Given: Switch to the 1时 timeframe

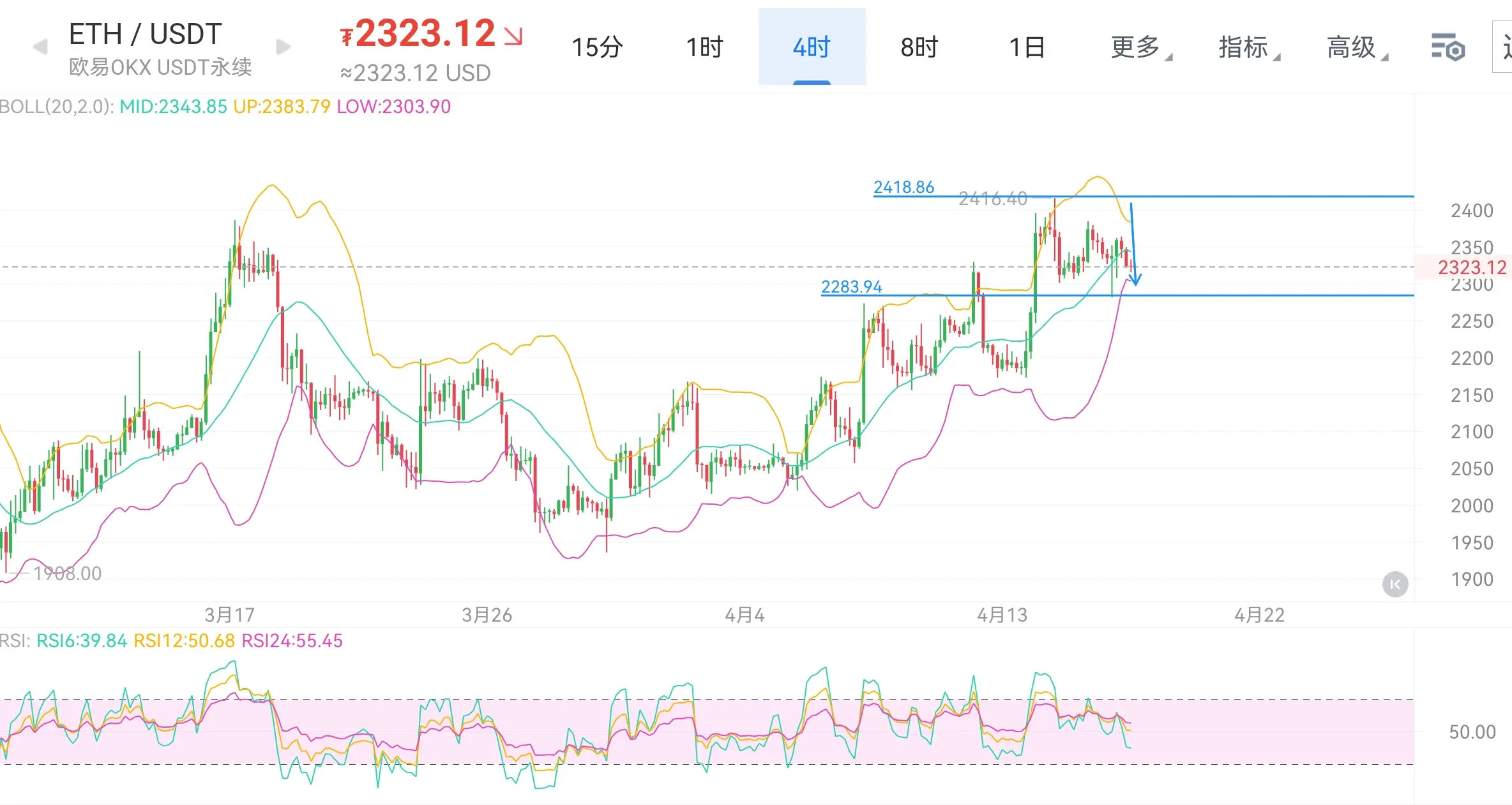Looking at the screenshot, I should point(704,47).
